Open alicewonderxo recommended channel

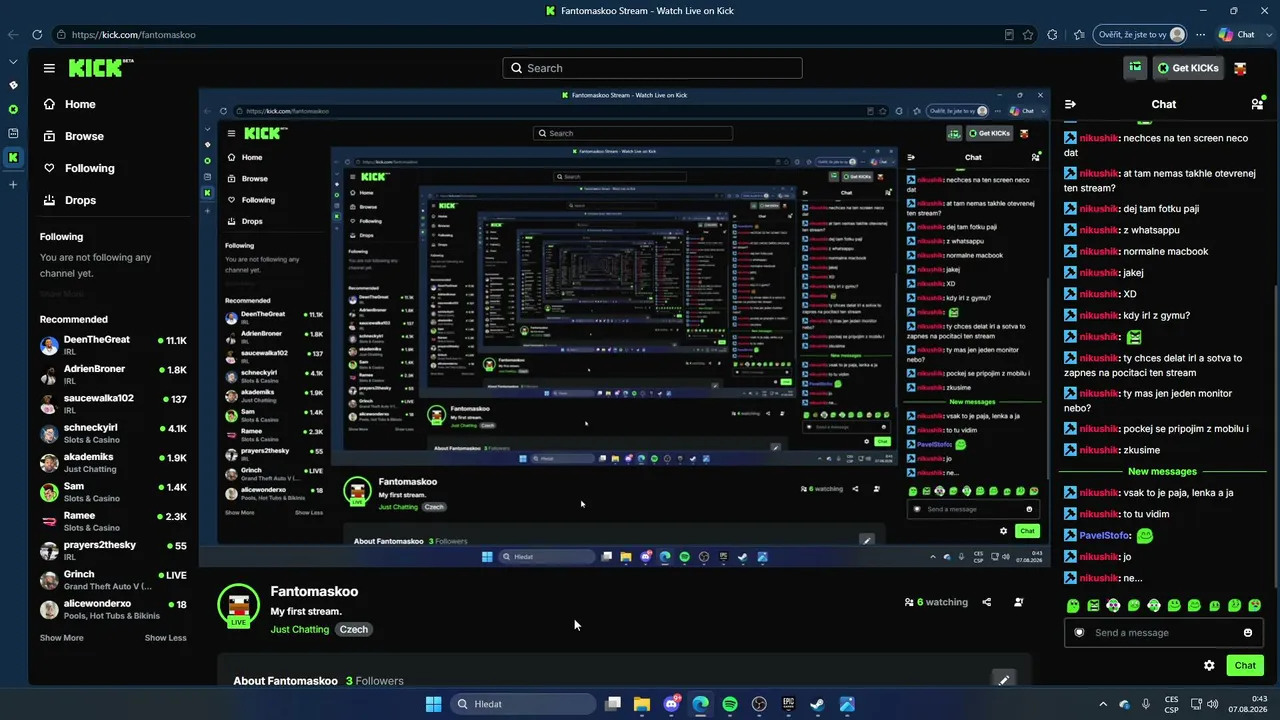(113, 609)
